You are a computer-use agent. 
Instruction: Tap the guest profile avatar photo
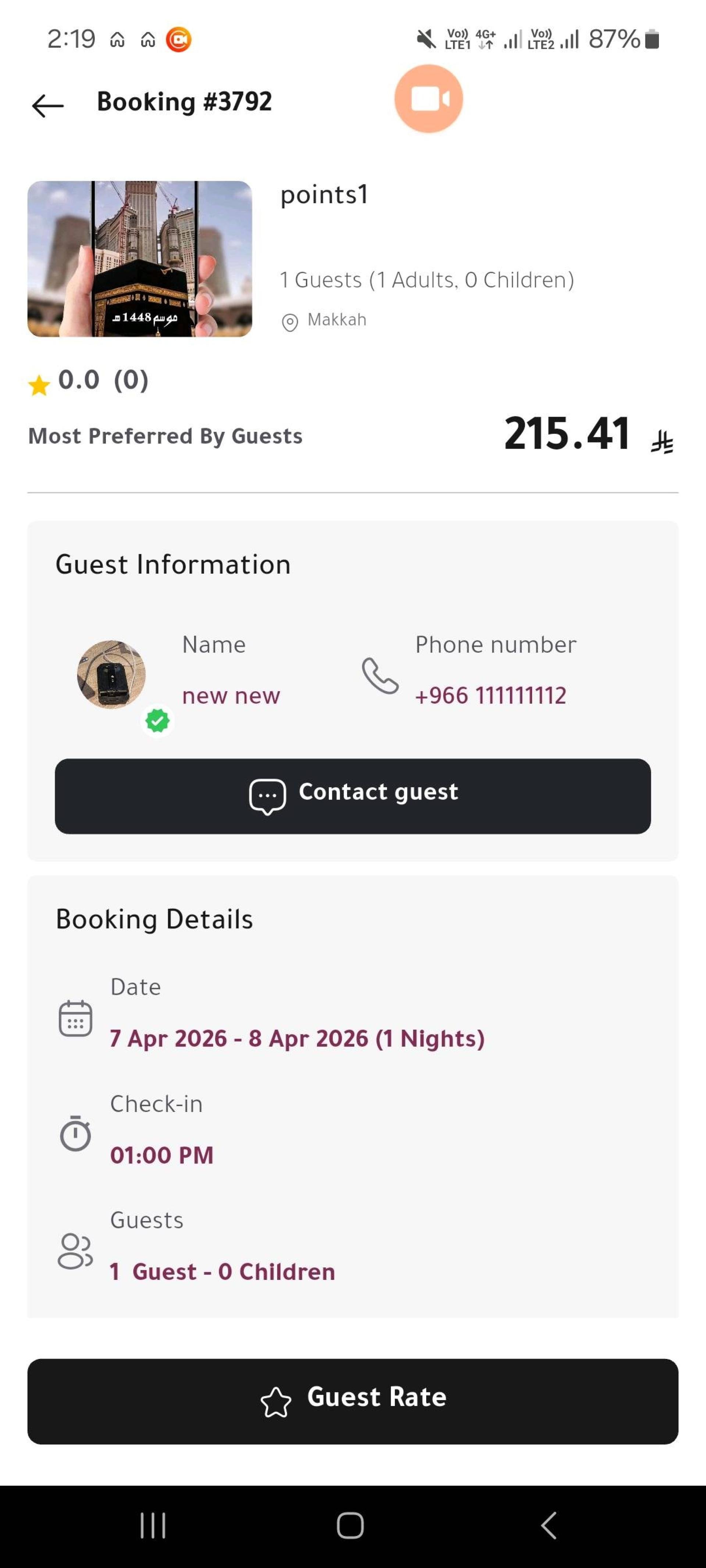pyautogui.click(x=111, y=674)
